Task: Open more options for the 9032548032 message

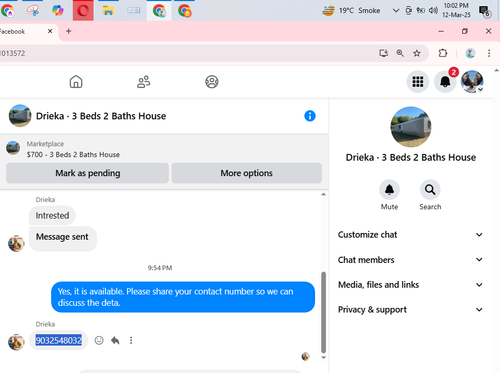Action: click(x=131, y=340)
